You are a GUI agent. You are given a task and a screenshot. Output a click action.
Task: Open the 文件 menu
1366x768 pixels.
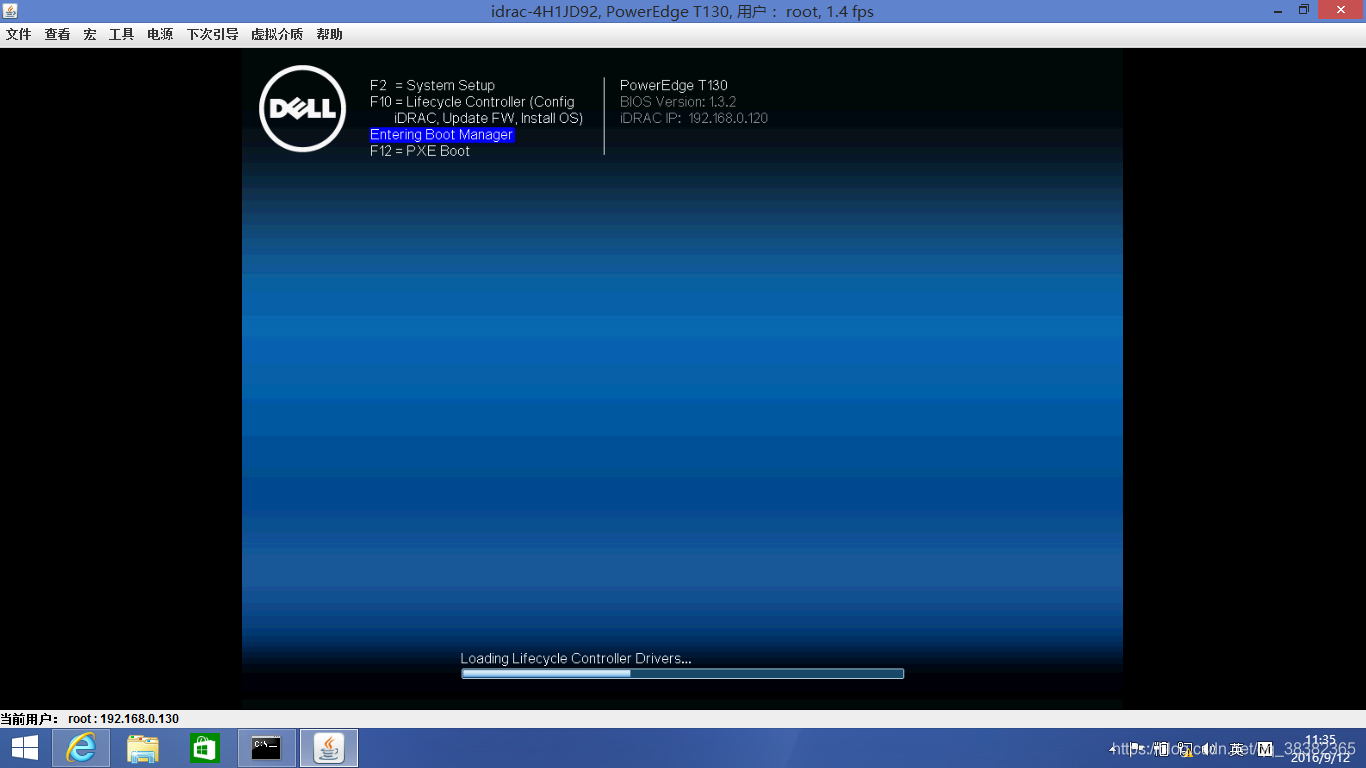(19, 34)
